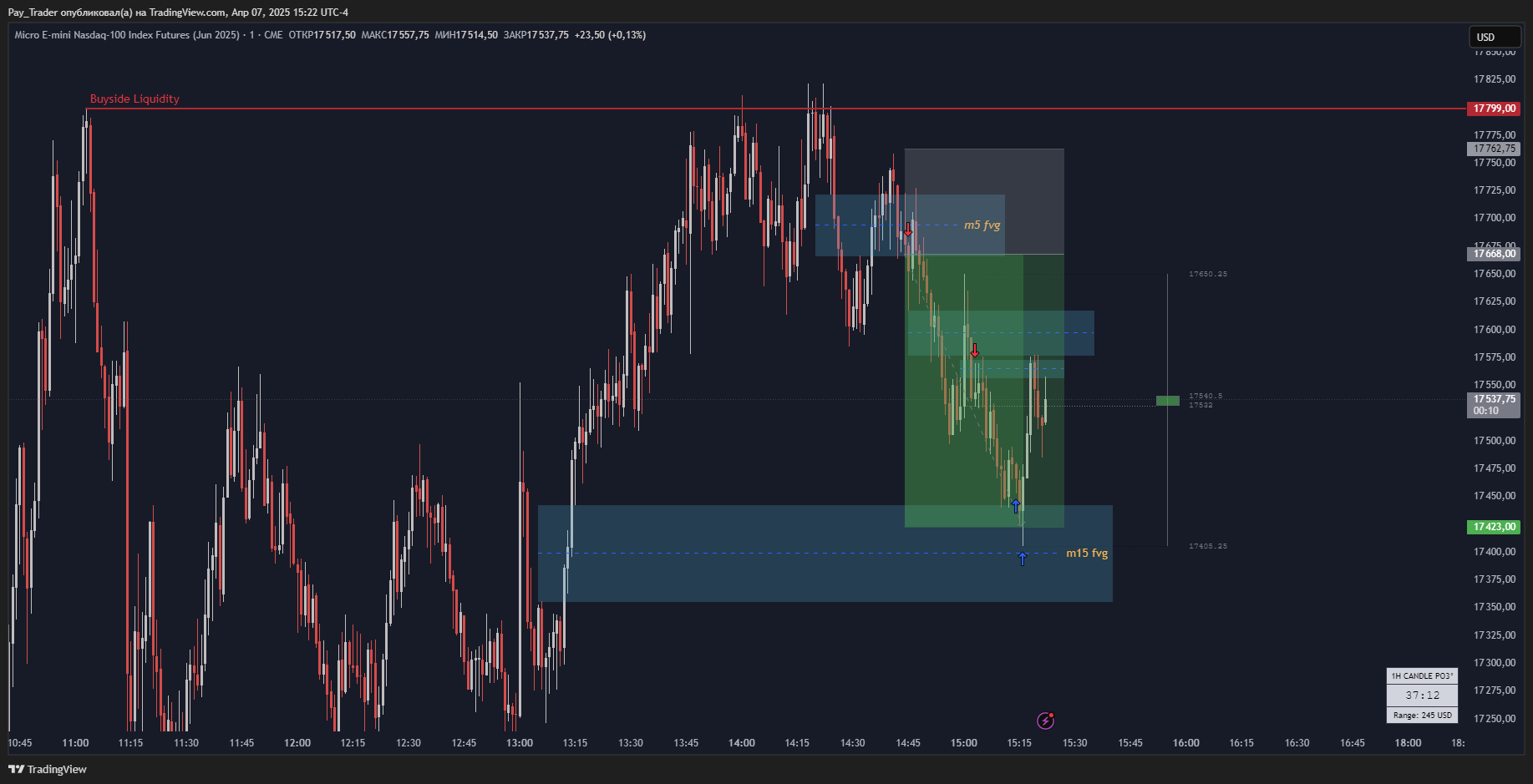1533x784 pixels.
Task: Click the 15:30 label on the time axis
Action: click(1075, 742)
